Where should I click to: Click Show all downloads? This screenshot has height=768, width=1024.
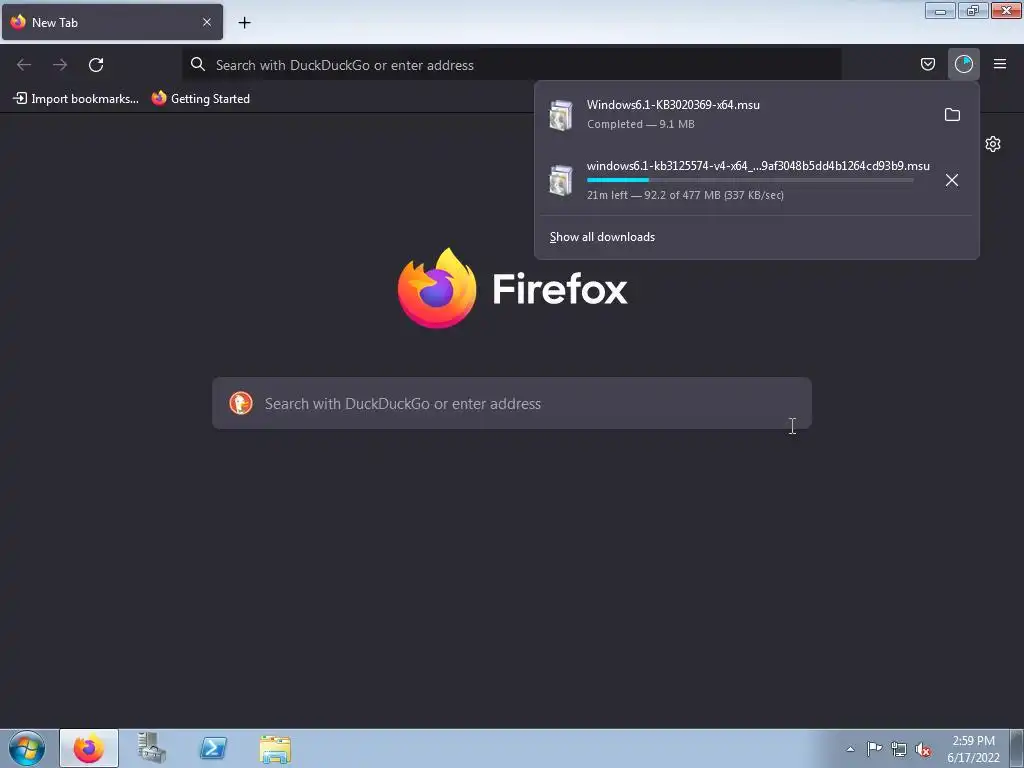tap(602, 237)
